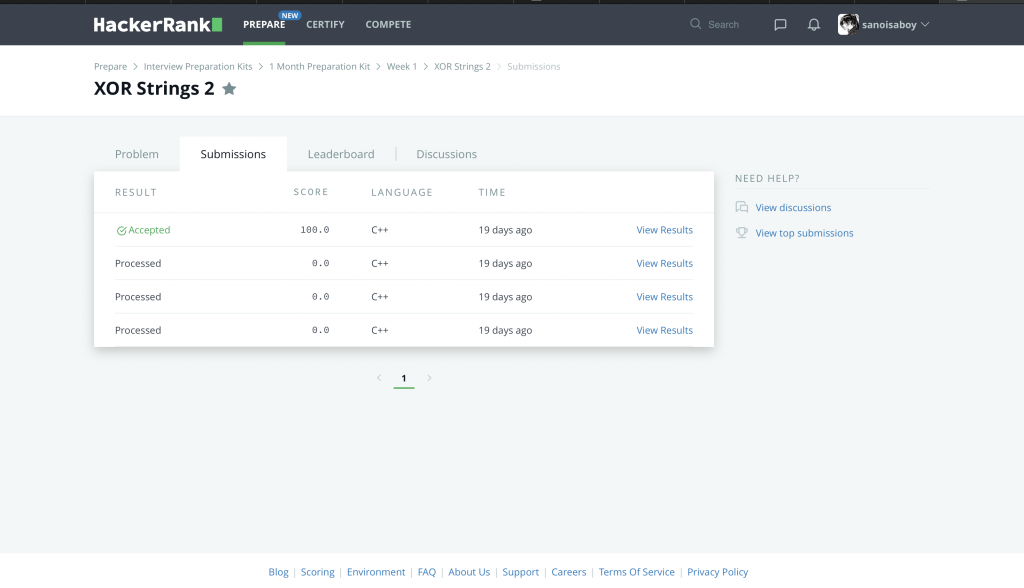Open the Environment footer link
Viewport: 1024px width, 588px height.
point(376,572)
